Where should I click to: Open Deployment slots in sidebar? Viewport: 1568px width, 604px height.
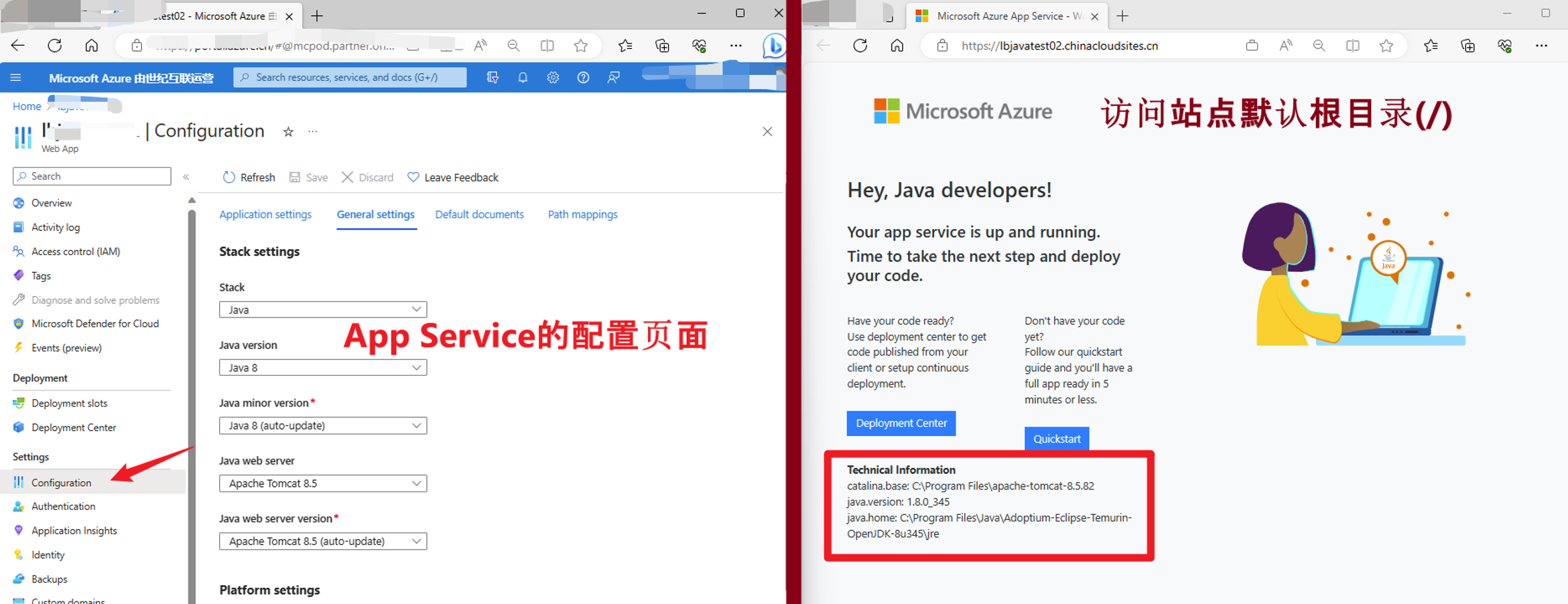[x=69, y=403]
